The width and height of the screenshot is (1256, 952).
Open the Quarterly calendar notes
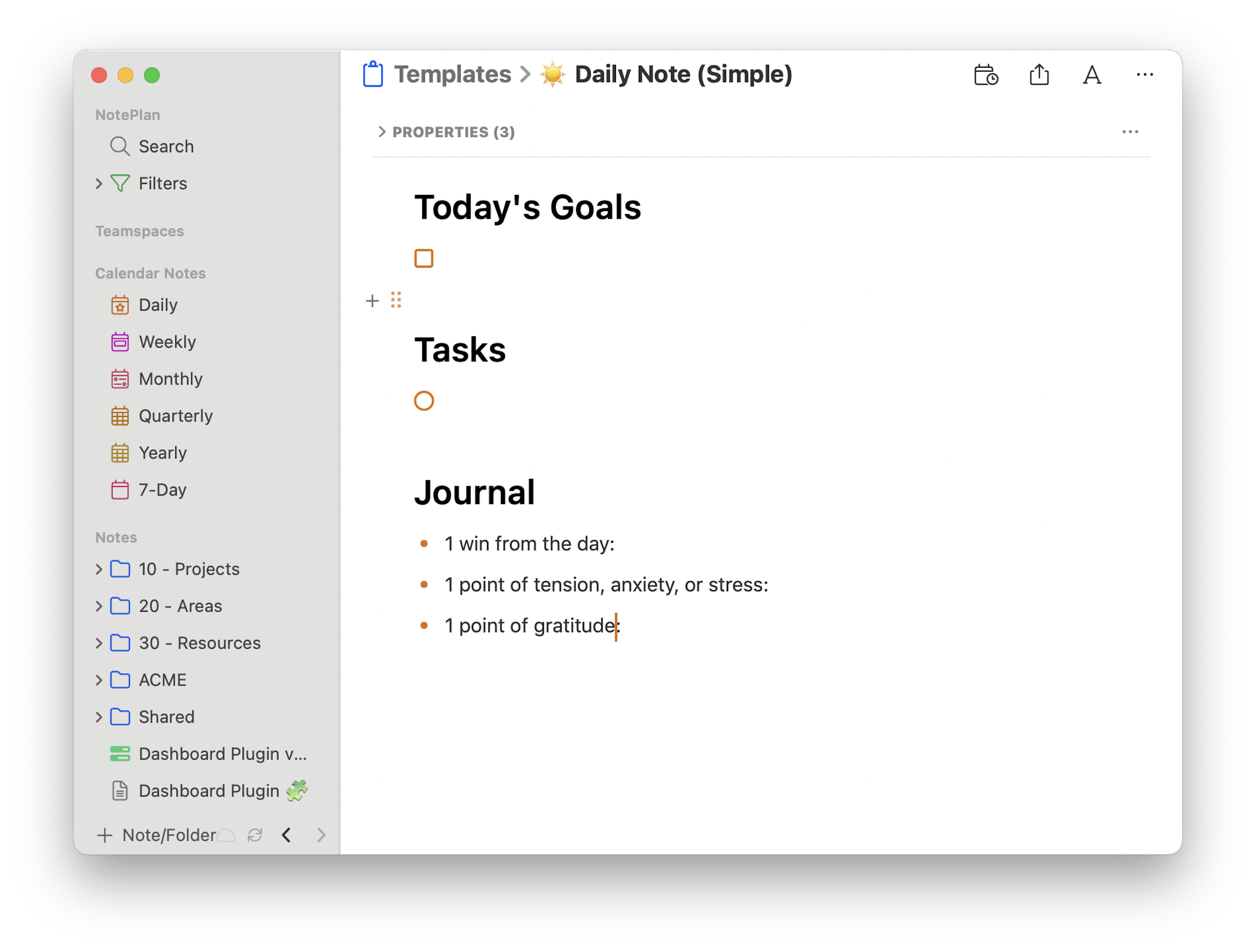tap(175, 416)
